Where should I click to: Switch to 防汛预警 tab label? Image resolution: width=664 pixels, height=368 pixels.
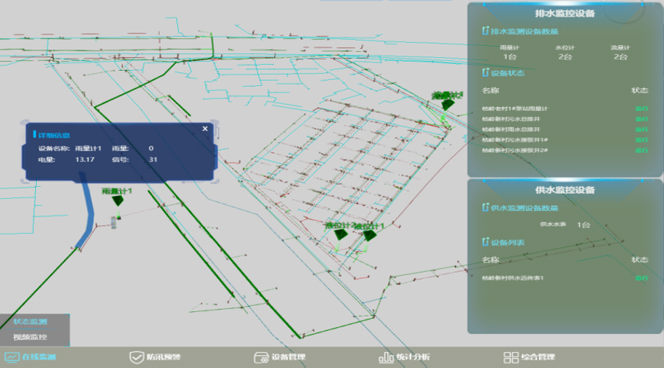click(163, 357)
